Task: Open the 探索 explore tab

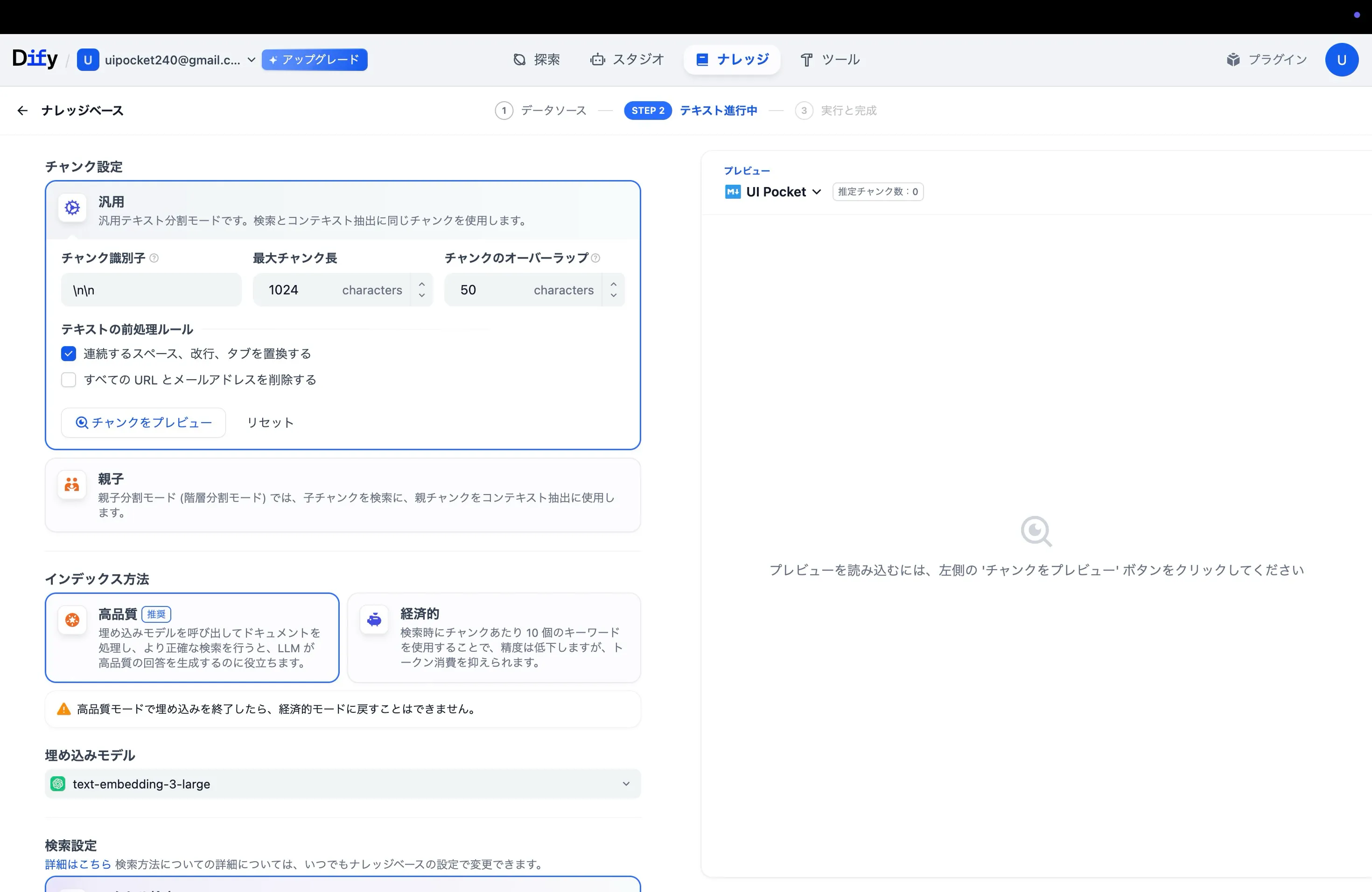Action: 536,60
